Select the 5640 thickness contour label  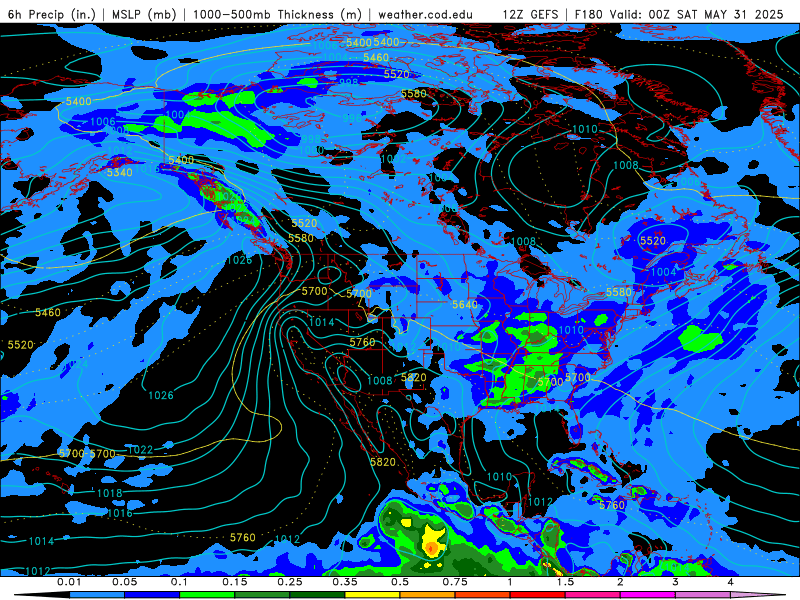click(465, 305)
